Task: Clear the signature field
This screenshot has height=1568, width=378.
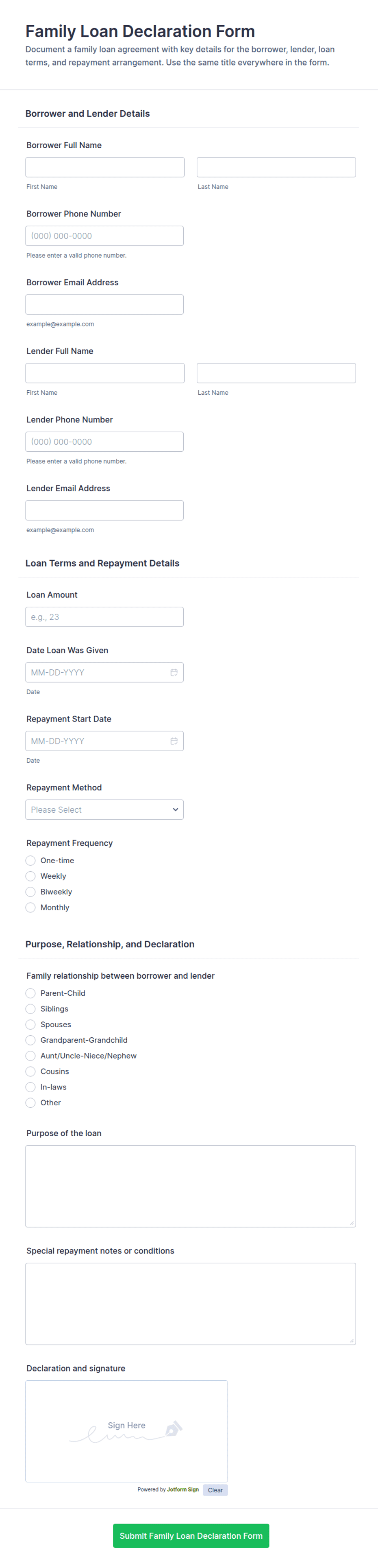Action: point(215,1490)
